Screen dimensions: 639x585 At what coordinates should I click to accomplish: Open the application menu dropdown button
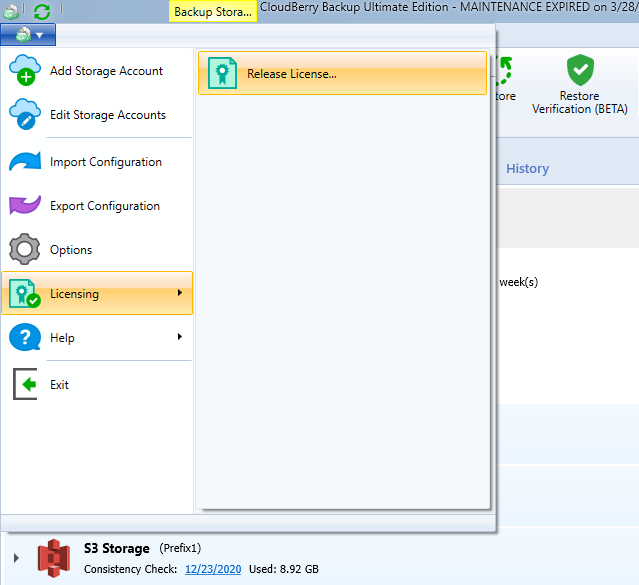[x=28, y=35]
